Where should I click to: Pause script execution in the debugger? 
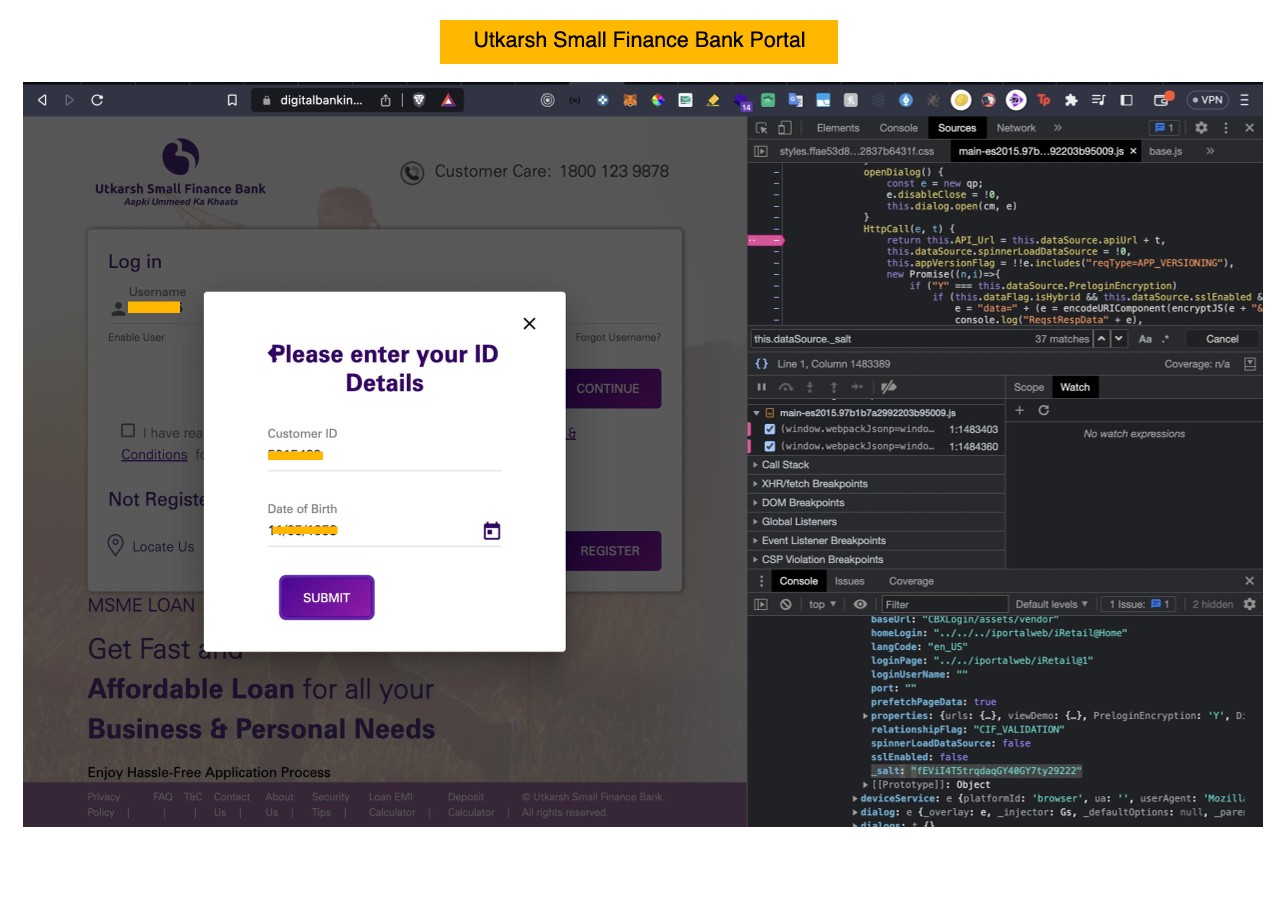(x=762, y=387)
